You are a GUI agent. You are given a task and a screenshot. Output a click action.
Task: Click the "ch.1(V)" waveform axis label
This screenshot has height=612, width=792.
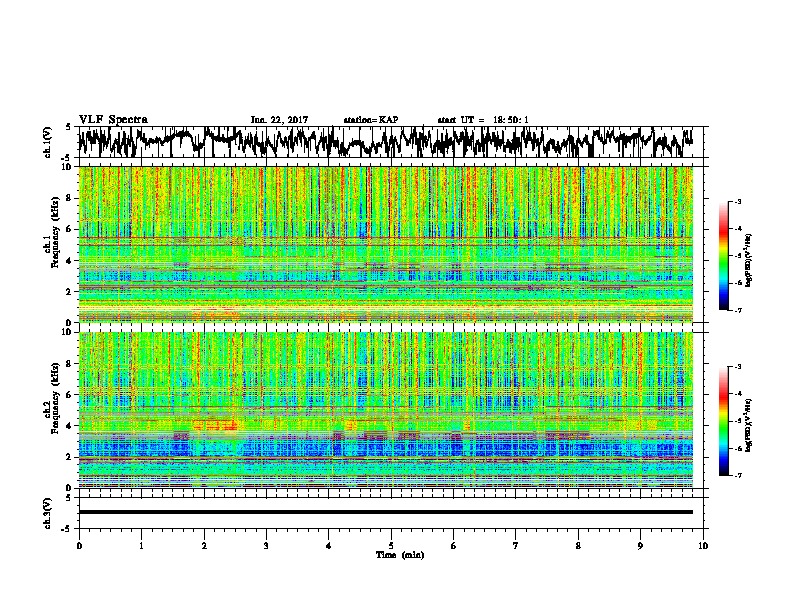[47, 142]
